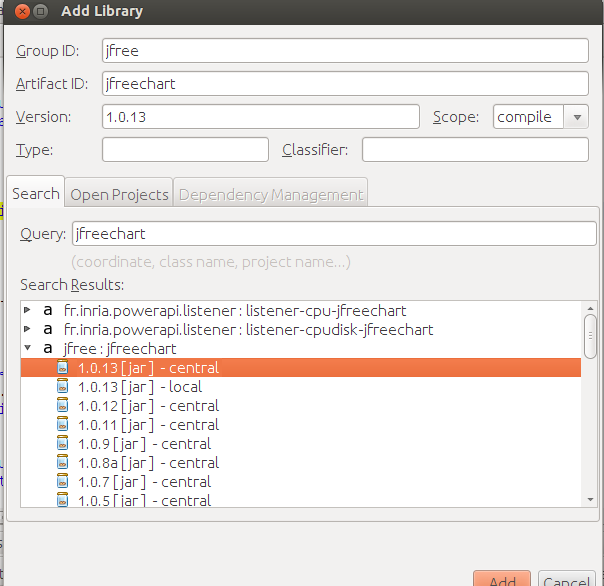Image resolution: width=604 pixels, height=586 pixels.
Task: Select '1.0.9 [jar] - central' row
Action: (x=301, y=443)
